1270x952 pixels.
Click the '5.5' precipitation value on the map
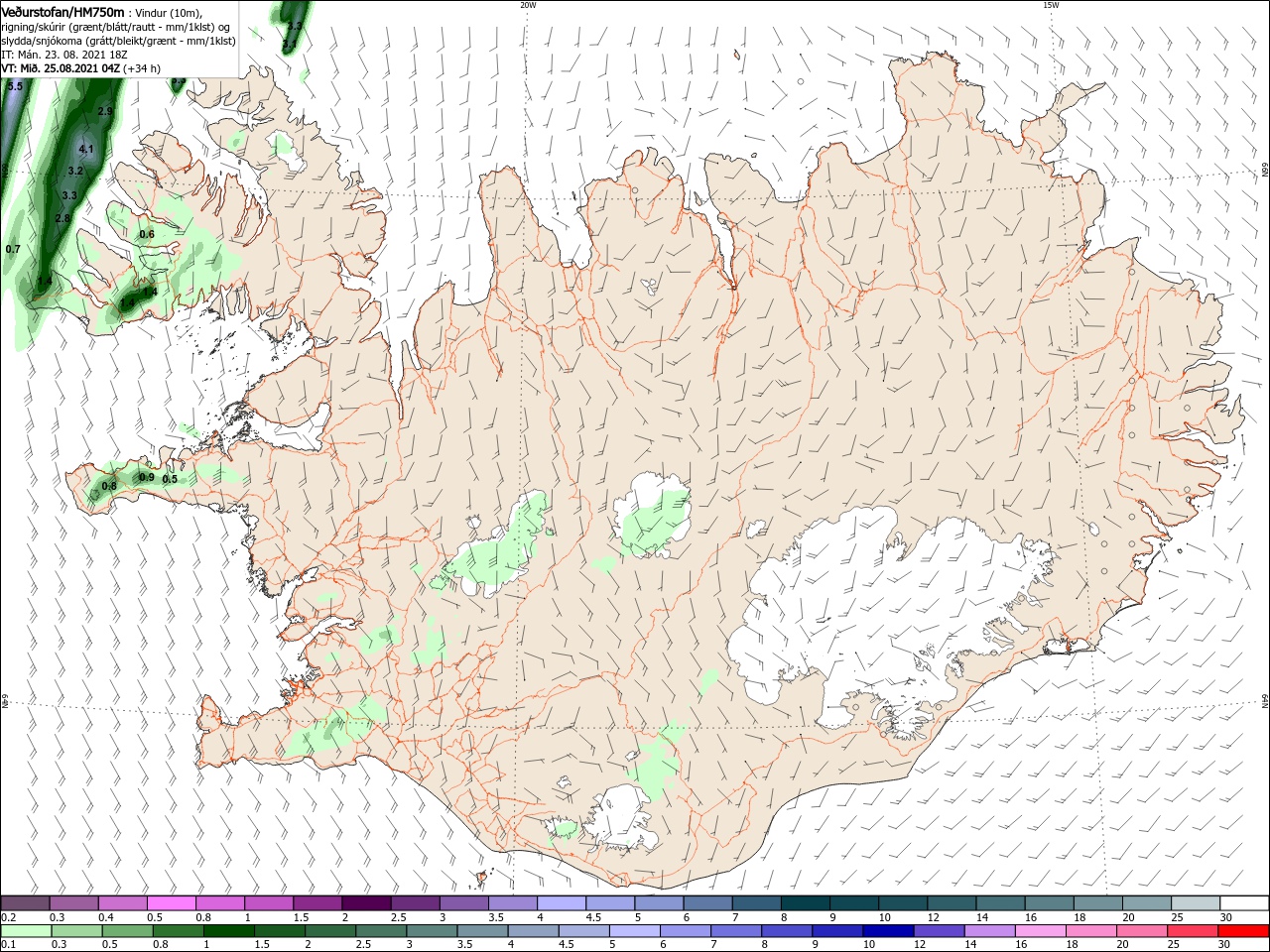(x=15, y=87)
